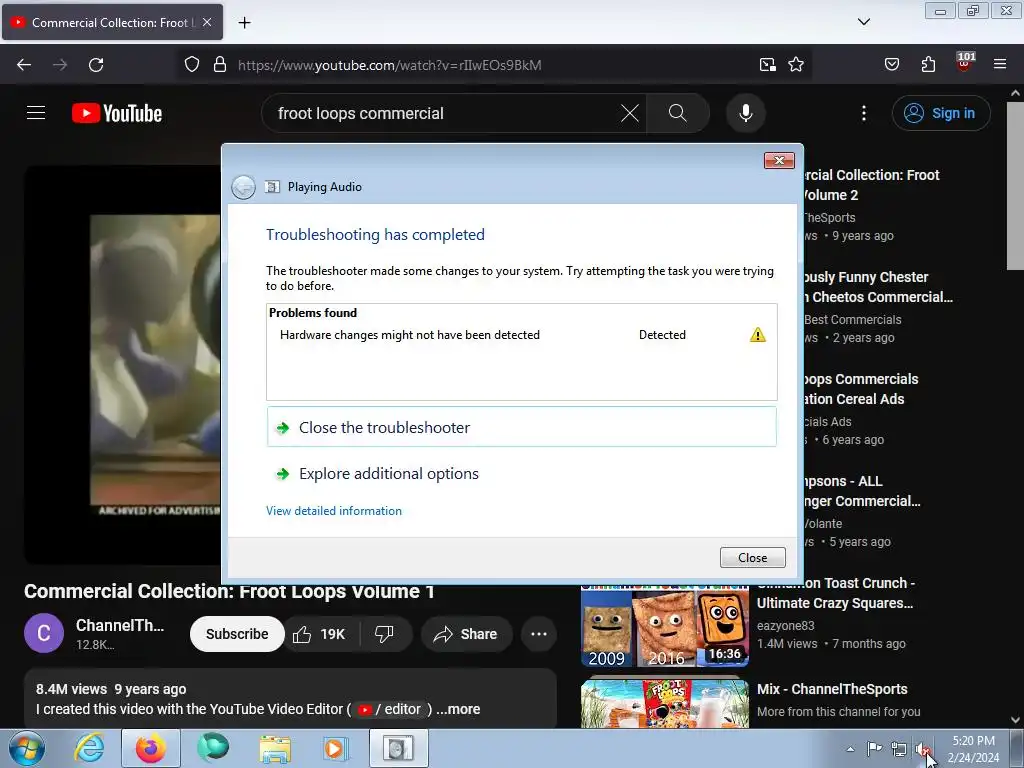This screenshot has height=768, width=1024.
Task: Open a new tab with plus button
Action: [244, 23]
